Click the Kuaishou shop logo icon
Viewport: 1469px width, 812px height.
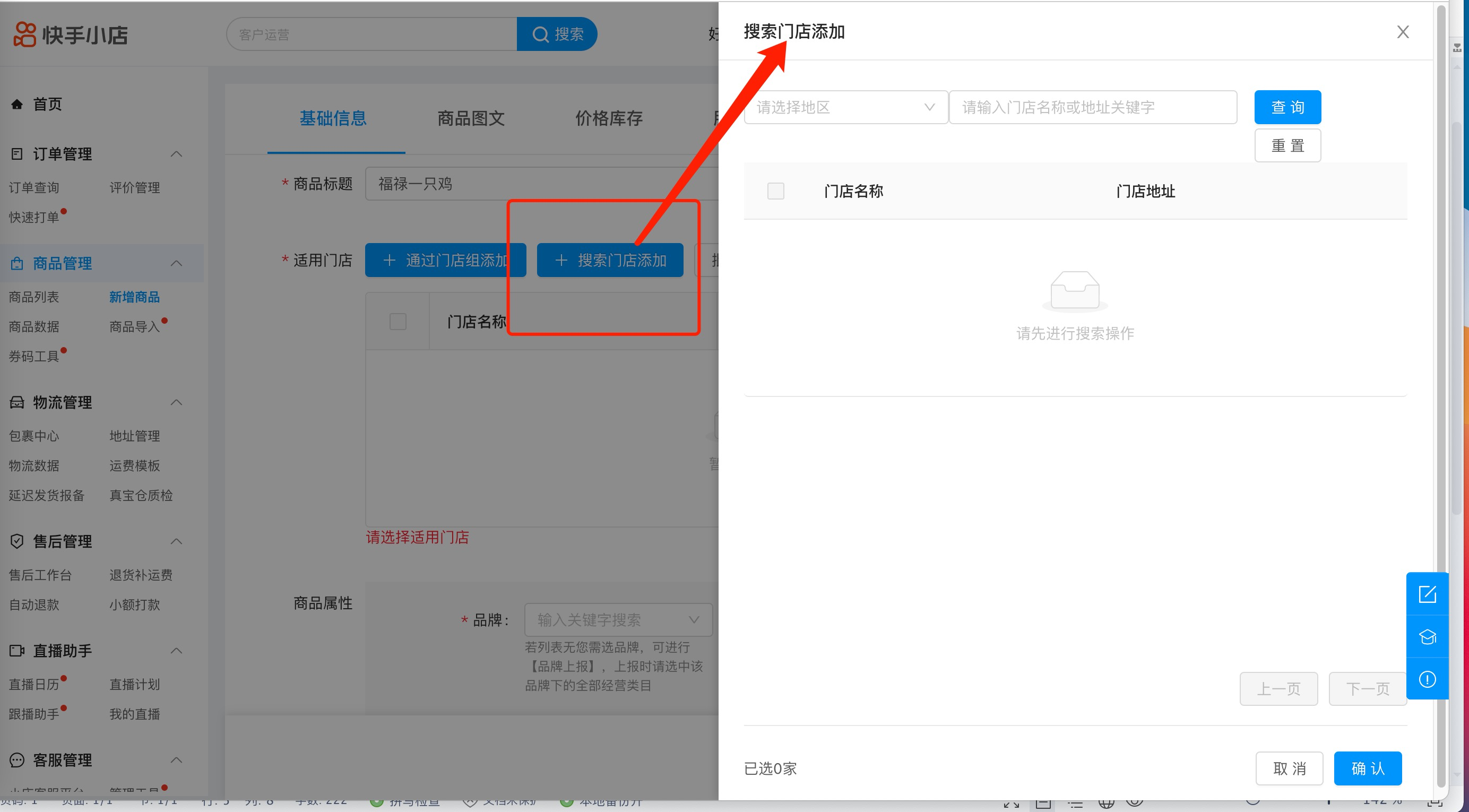coord(25,34)
